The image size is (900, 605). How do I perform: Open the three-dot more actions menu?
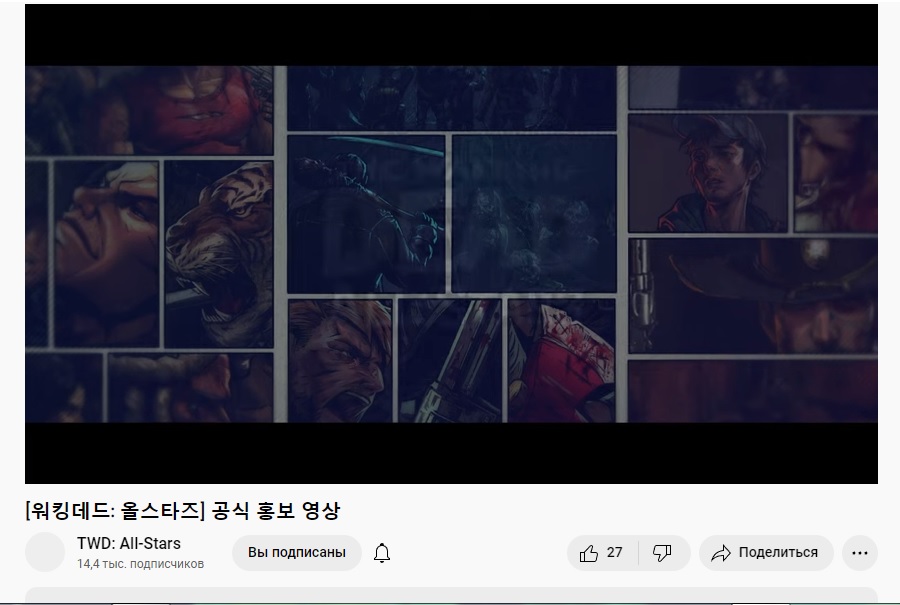click(x=859, y=553)
